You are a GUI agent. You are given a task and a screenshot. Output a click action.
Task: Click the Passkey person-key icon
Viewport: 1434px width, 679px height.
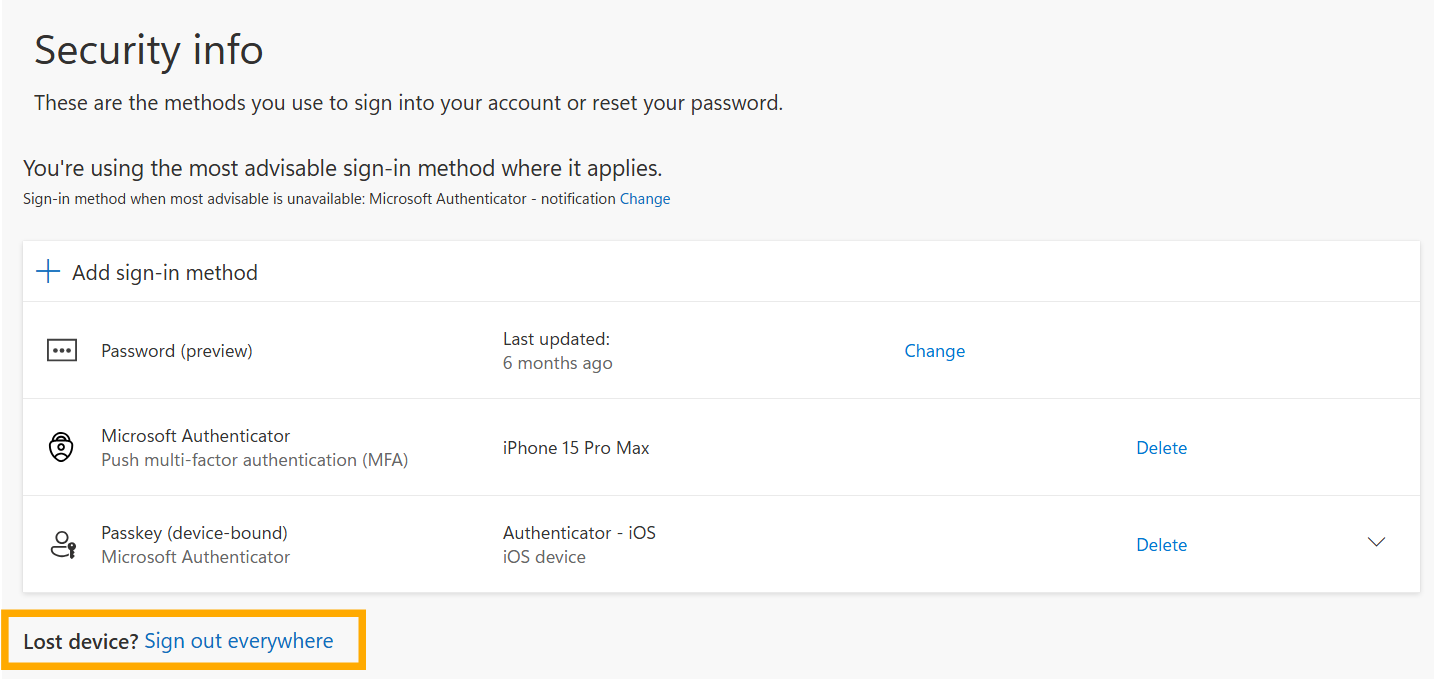click(x=63, y=545)
